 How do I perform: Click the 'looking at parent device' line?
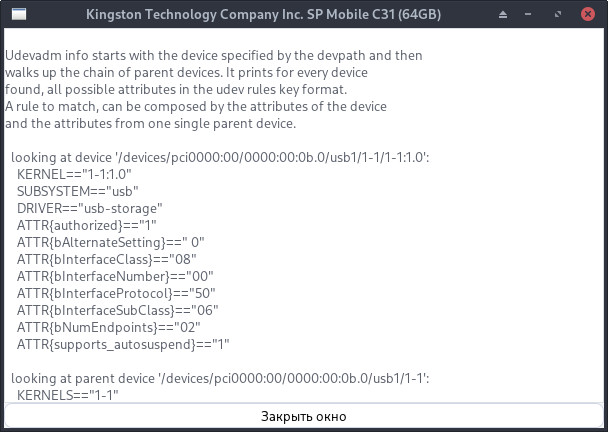coord(220,378)
